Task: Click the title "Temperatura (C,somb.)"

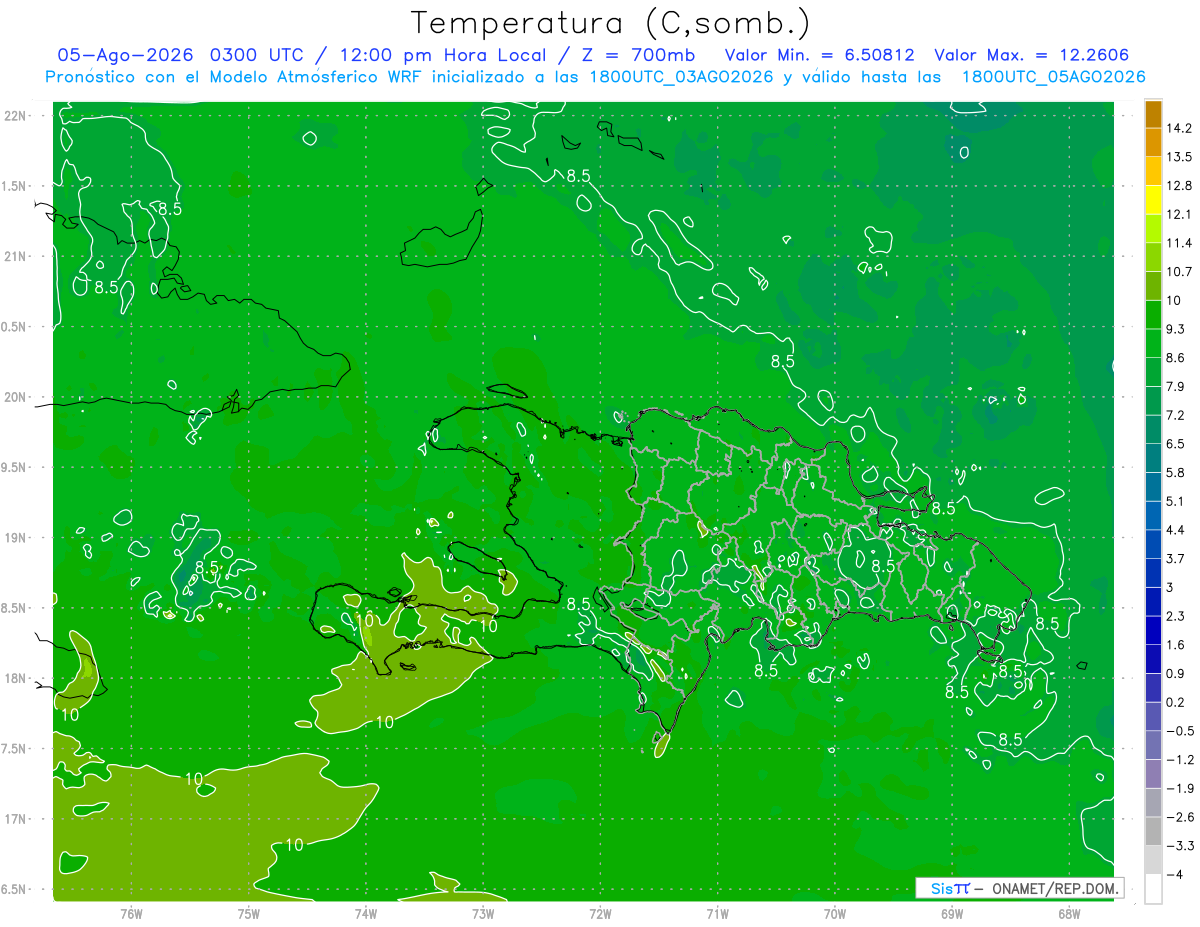Action: [611, 23]
